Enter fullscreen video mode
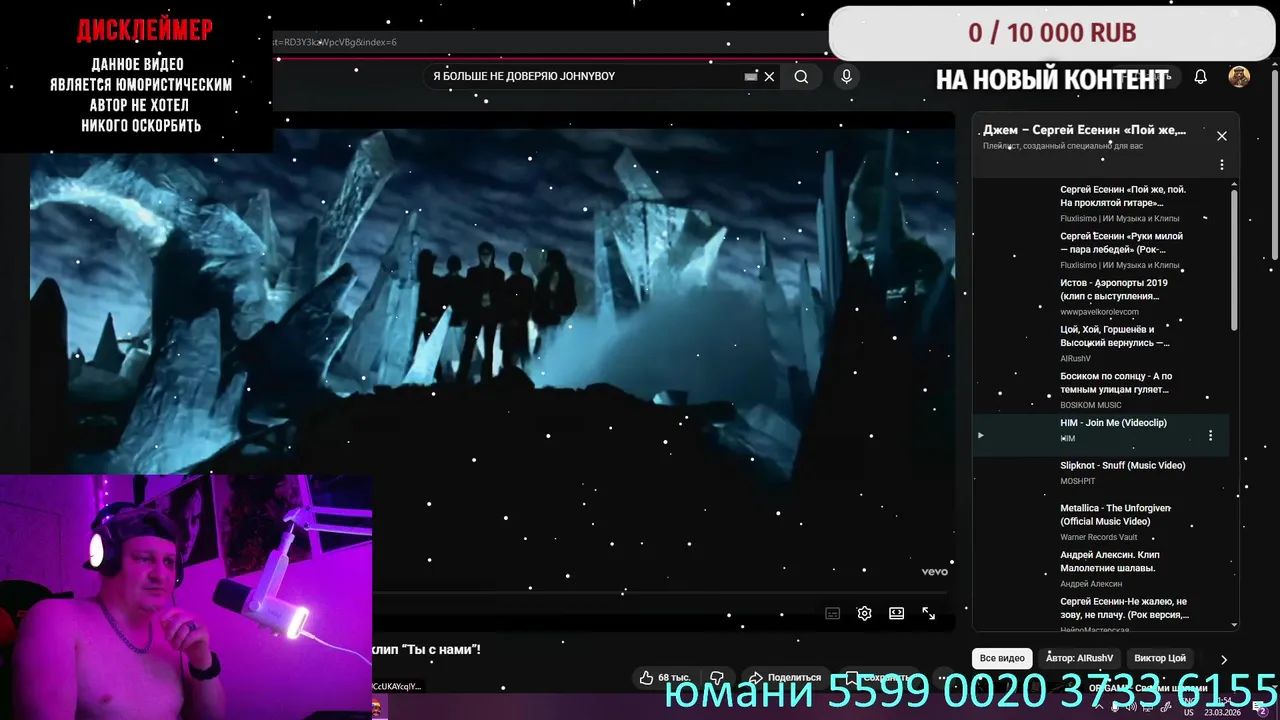Screen dimensions: 1280x720 pyautogui.click(x=929, y=614)
